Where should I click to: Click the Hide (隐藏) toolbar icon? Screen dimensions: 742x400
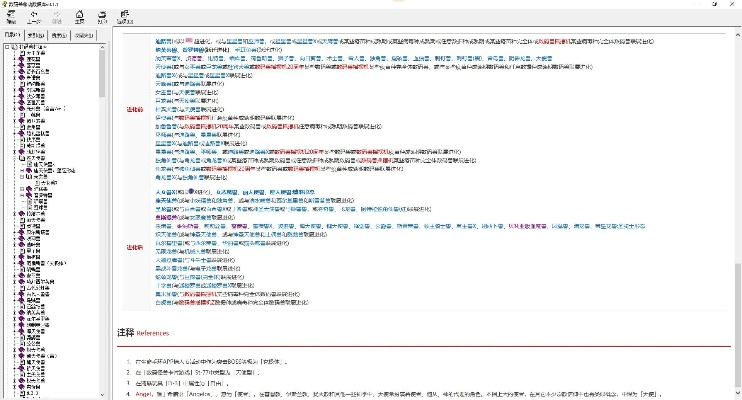[x=11, y=17]
